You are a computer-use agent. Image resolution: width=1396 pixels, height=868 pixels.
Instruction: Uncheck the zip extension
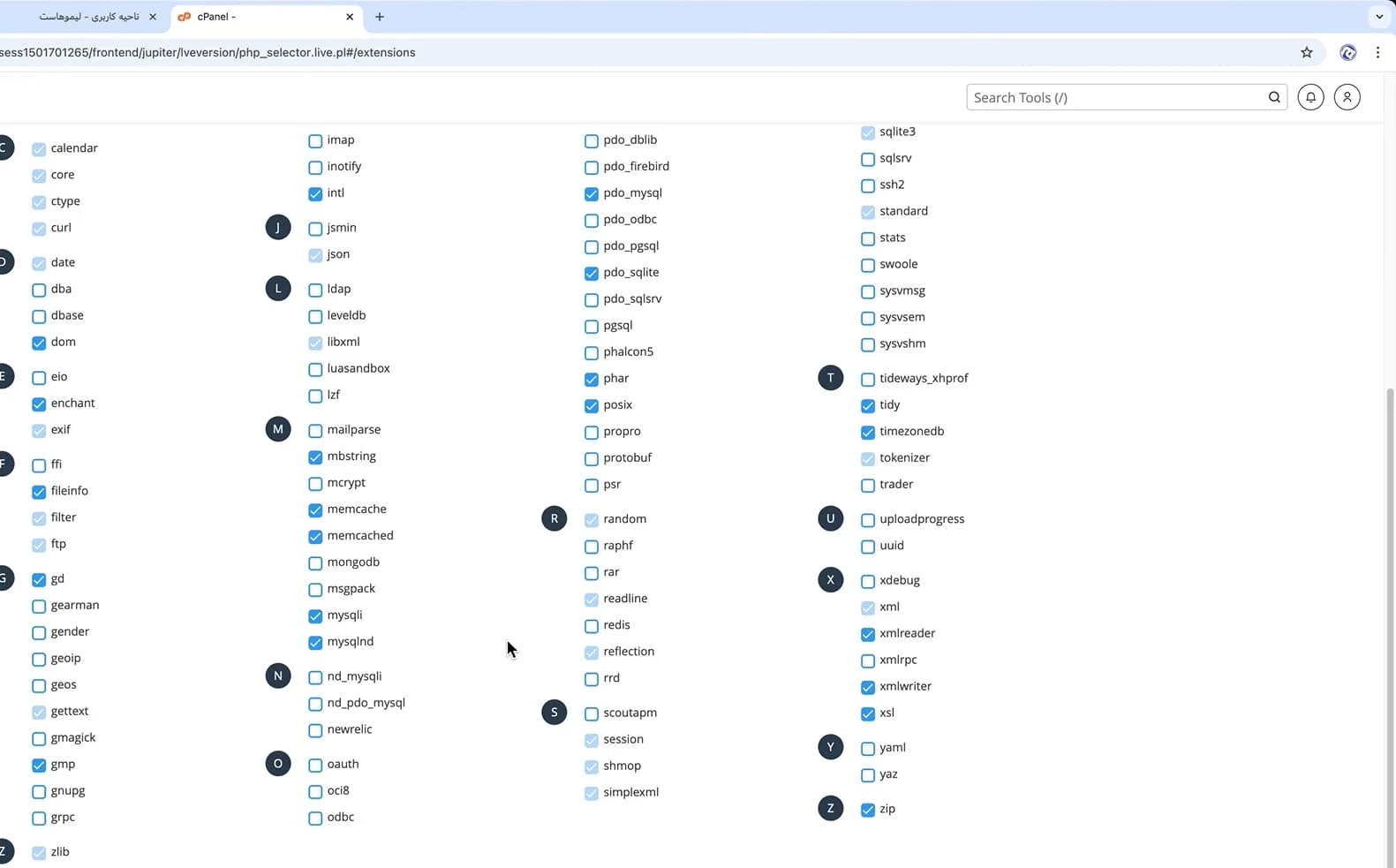point(867,810)
